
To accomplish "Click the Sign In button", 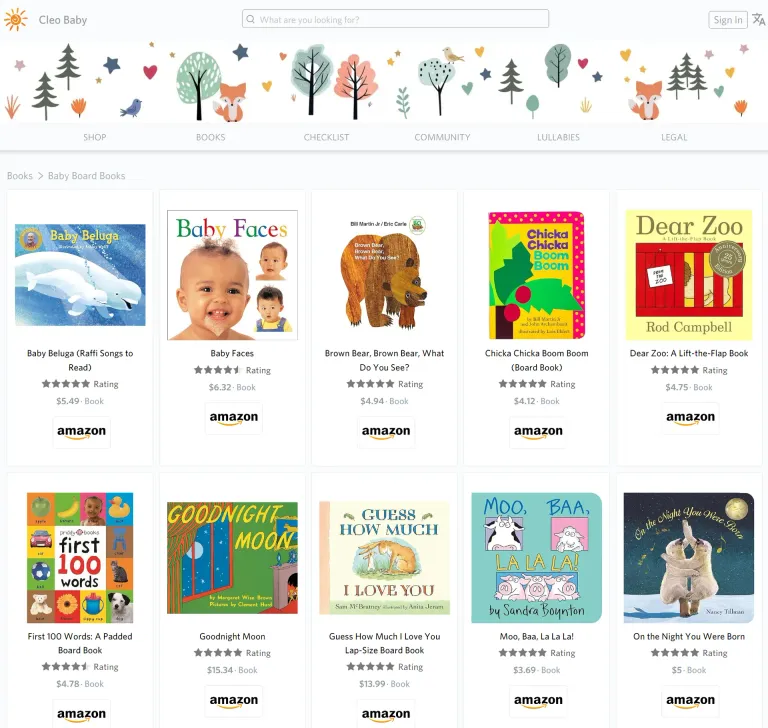I will (x=727, y=20).
